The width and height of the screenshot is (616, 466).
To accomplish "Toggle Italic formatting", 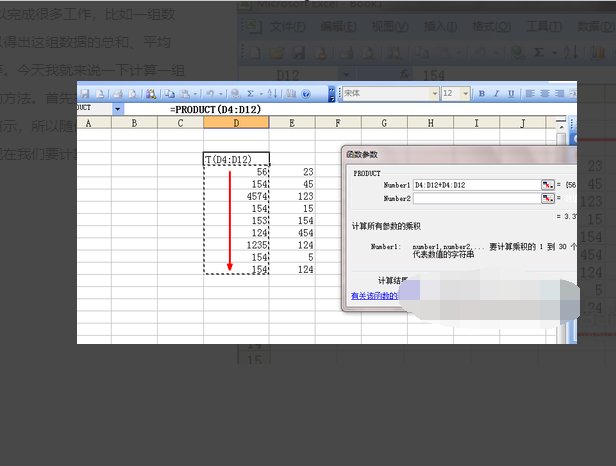I will click(497, 94).
